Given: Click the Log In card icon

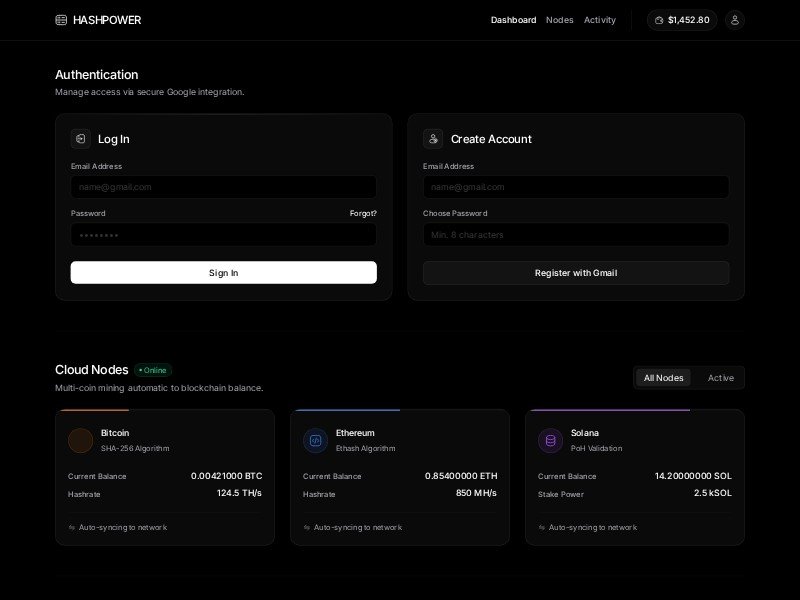Looking at the screenshot, I should pos(81,139).
